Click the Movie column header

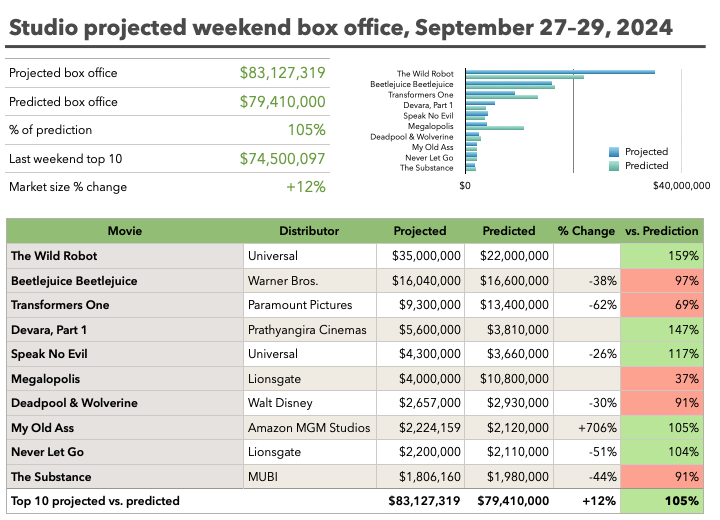click(125, 231)
